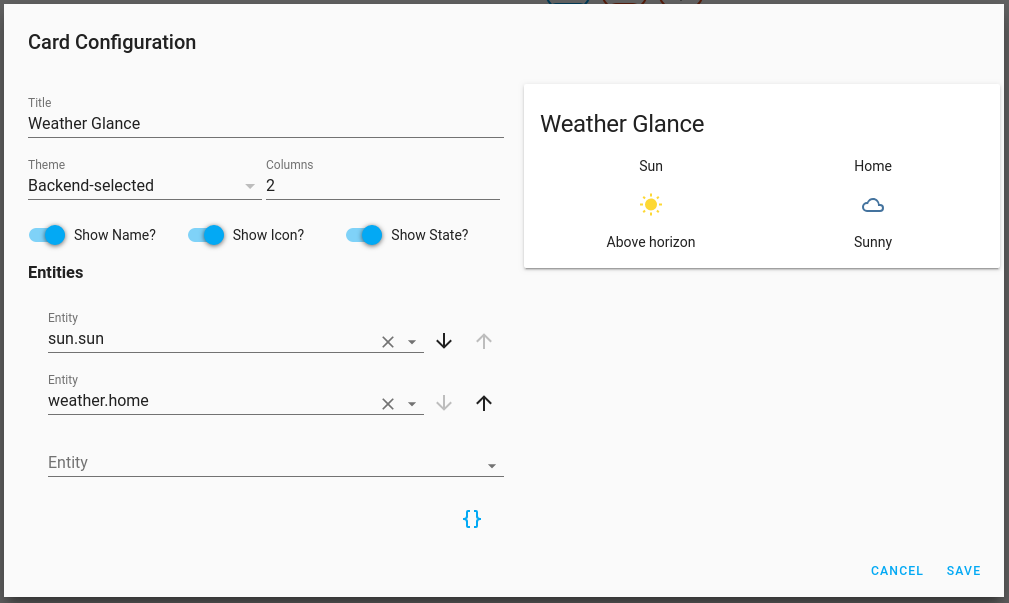Screen dimensions: 1009x603
Task: Clear the sun.sun entity field
Action: coord(387,342)
